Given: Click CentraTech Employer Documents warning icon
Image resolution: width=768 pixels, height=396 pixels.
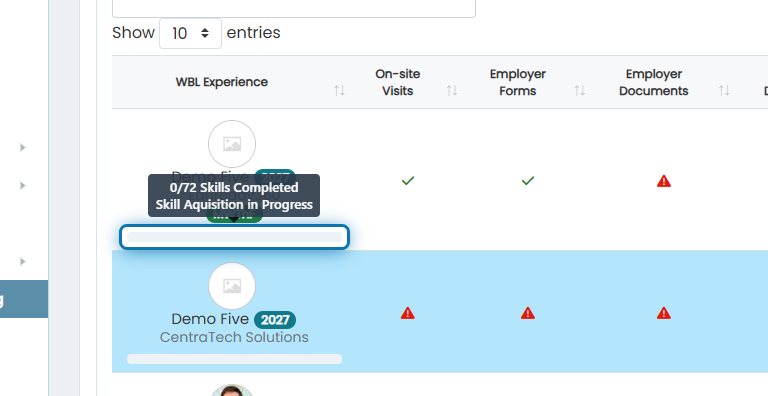Looking at the screenshot, I should [664, 313].
